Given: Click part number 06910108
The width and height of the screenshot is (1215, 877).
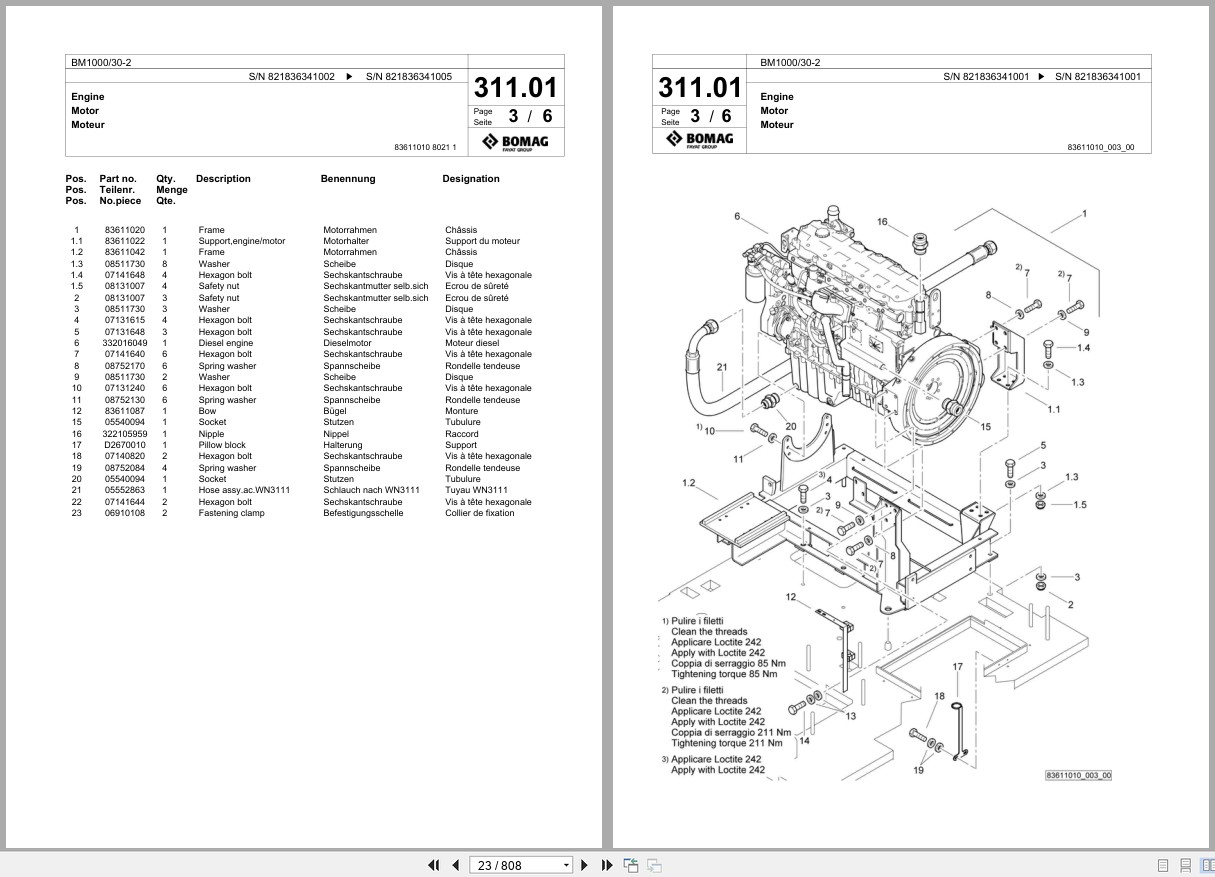Looking at the screenshot, I should pos(124,513).
